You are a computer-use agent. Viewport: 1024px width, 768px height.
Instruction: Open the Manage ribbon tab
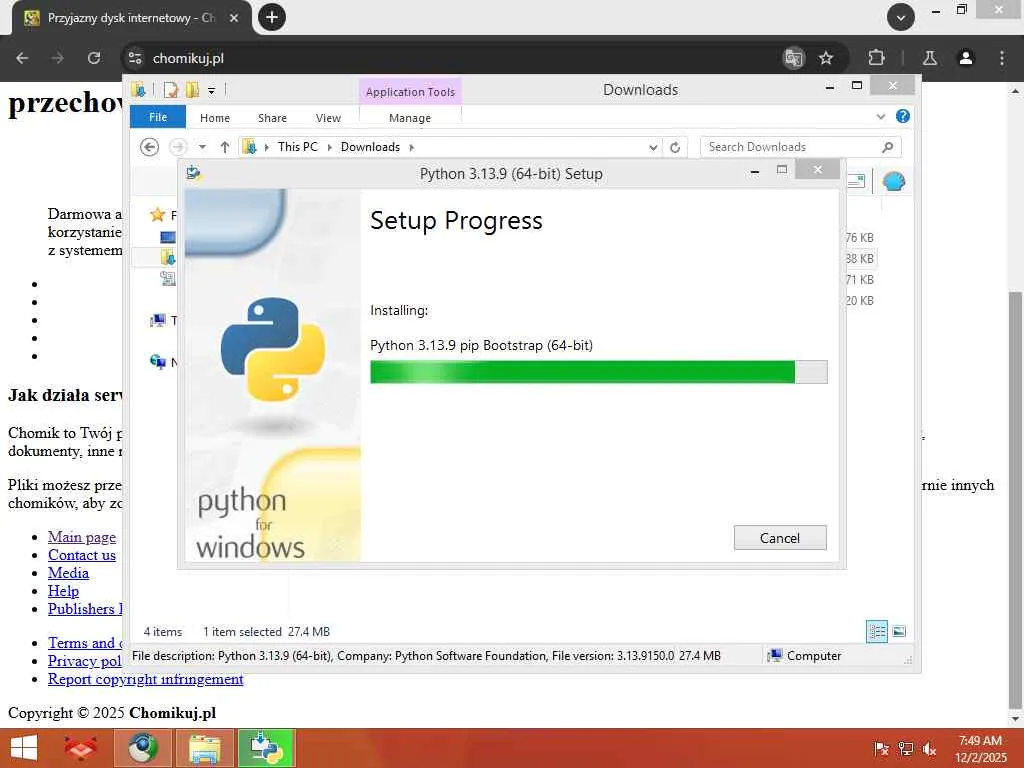[x=409, y=118]
